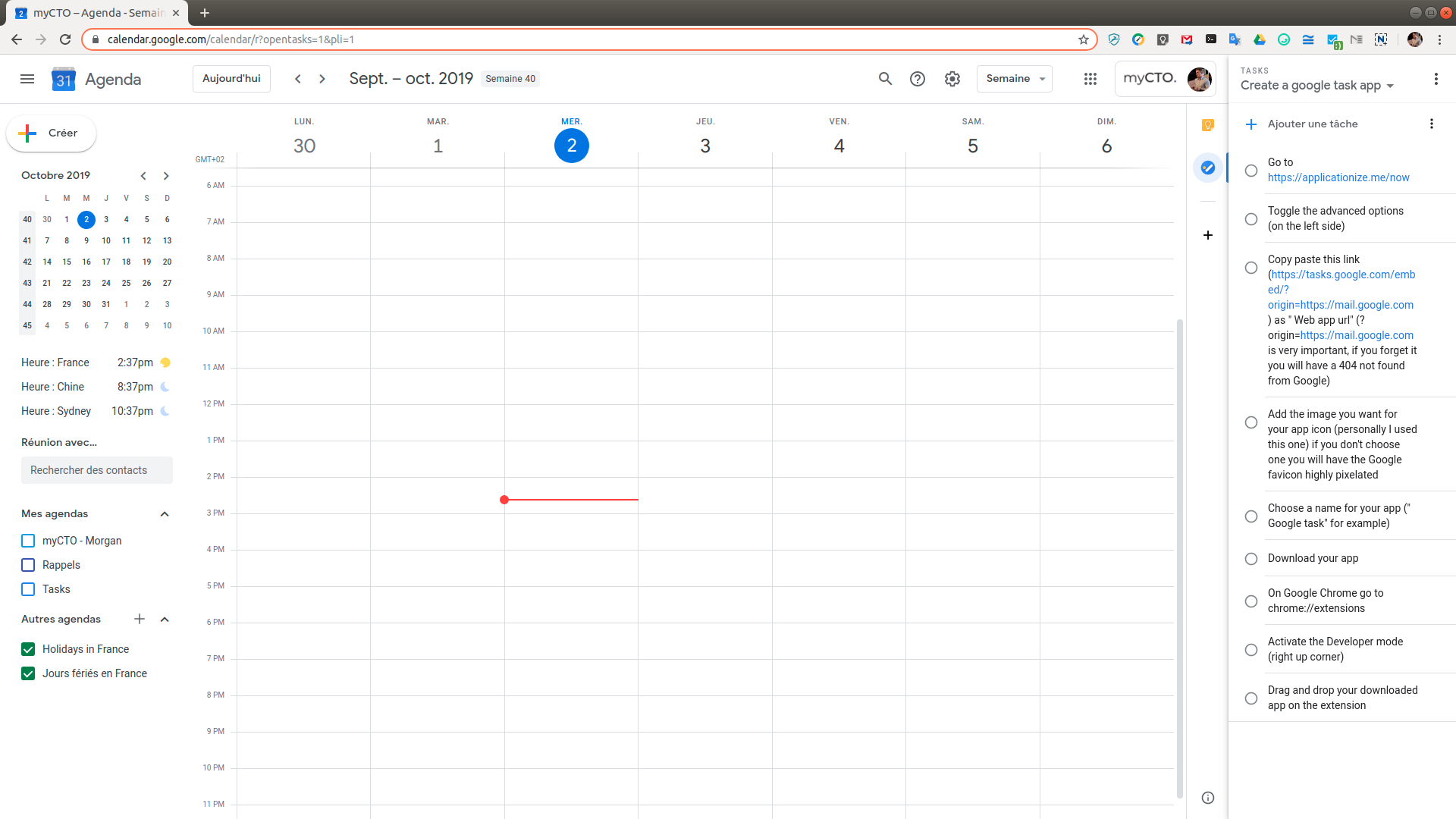Select Tuesday 1 column header

pos(438,138)
